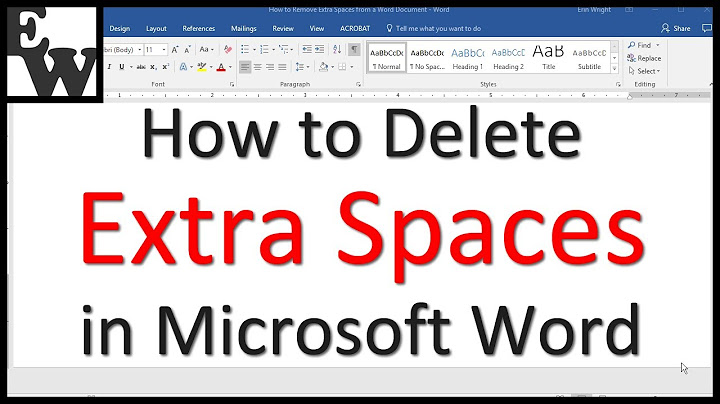
Task: Expand the Styles gallery More arrow
Action: [614, 68]
